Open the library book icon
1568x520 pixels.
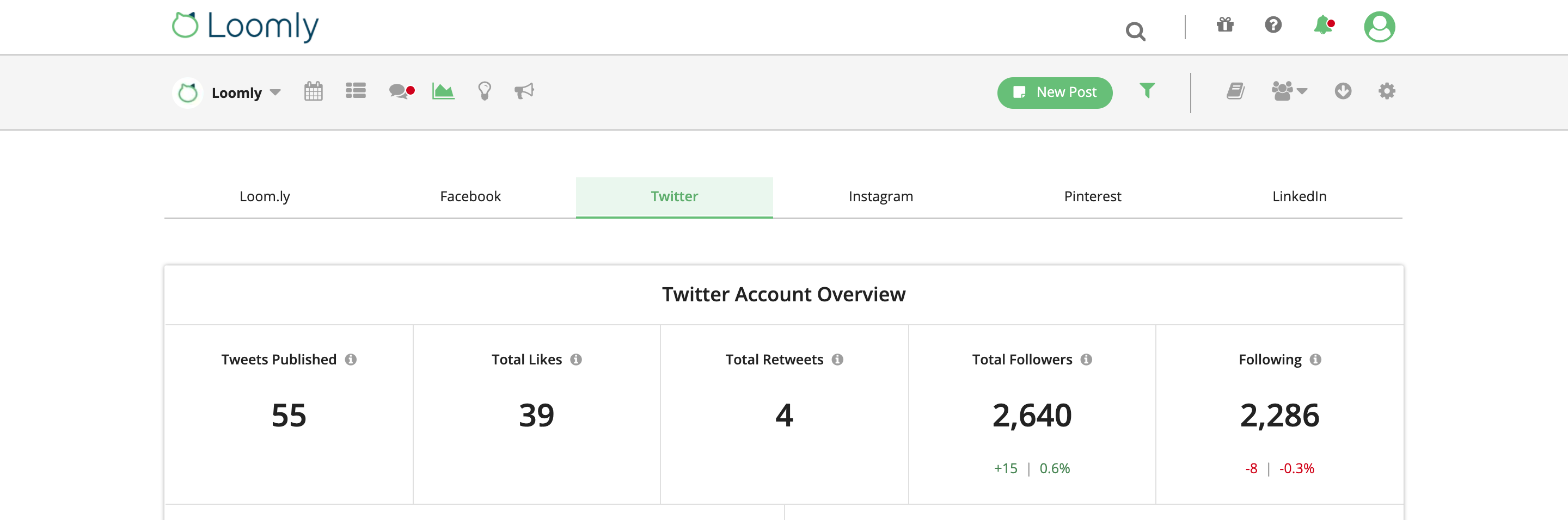1235,92
